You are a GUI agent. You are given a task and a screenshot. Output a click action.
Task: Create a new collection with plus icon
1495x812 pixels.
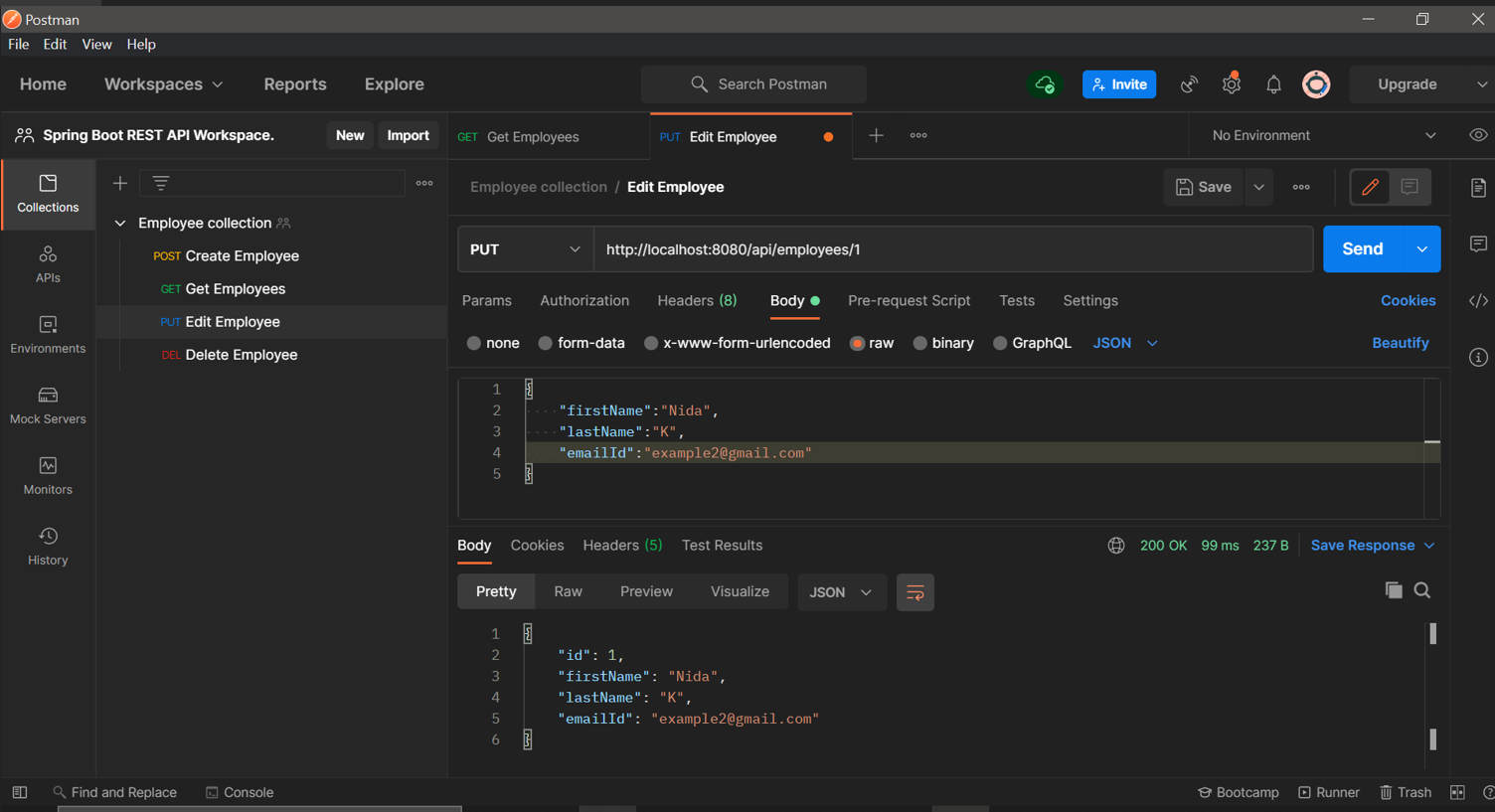pos(120,183)
